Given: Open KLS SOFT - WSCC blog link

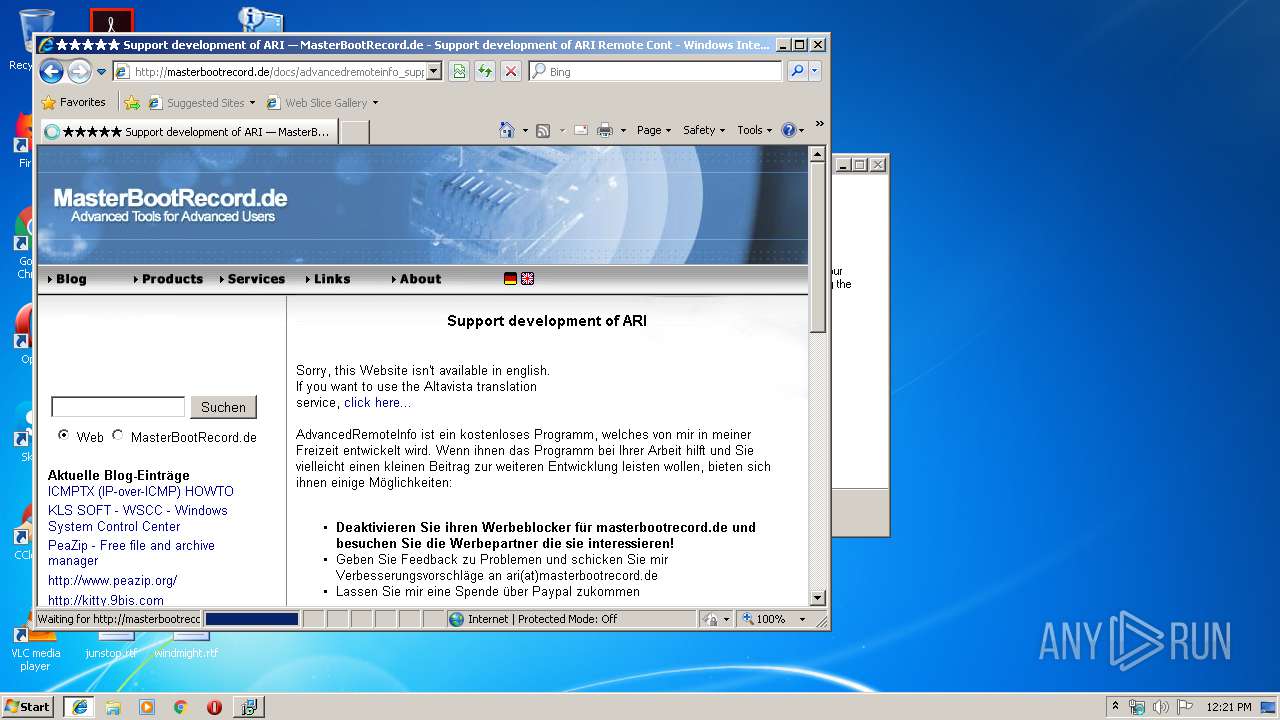Looking at the screenshot, I should pyautogui.click(x=138, y=518).
